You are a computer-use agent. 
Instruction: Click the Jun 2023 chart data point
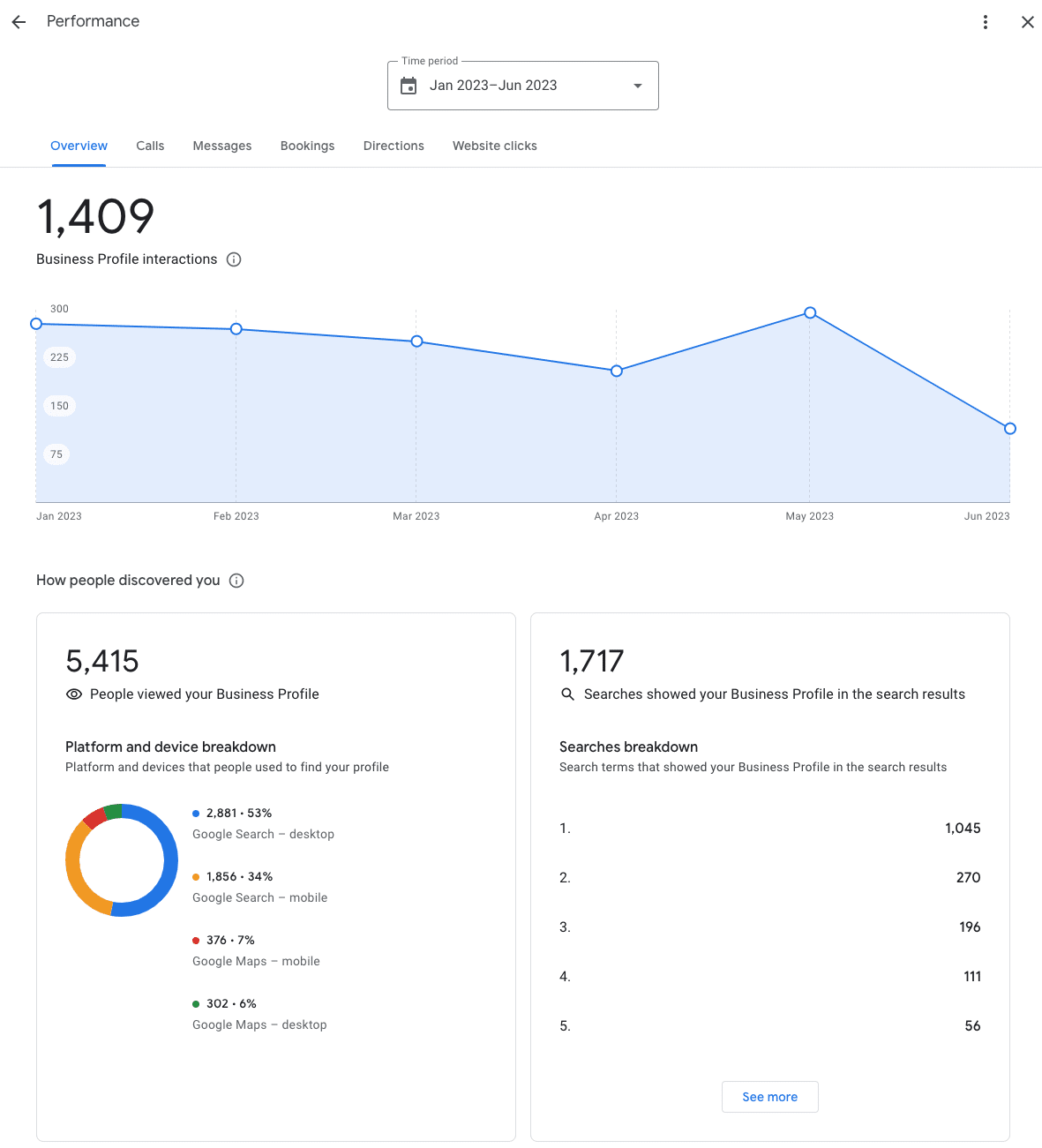1010,429
